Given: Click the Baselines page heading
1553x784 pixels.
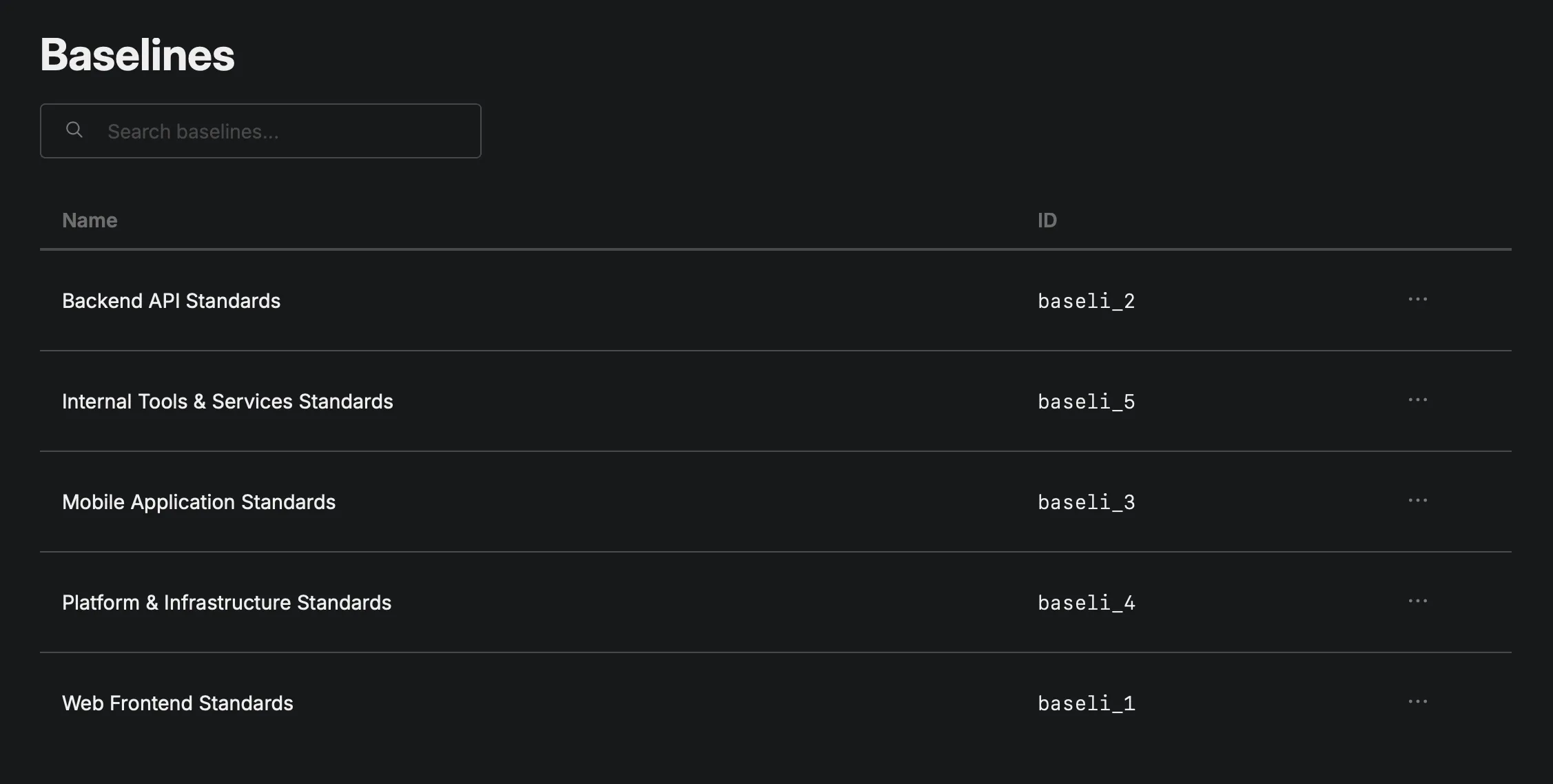Looking at the screenshot, I should tap(137, 55).
